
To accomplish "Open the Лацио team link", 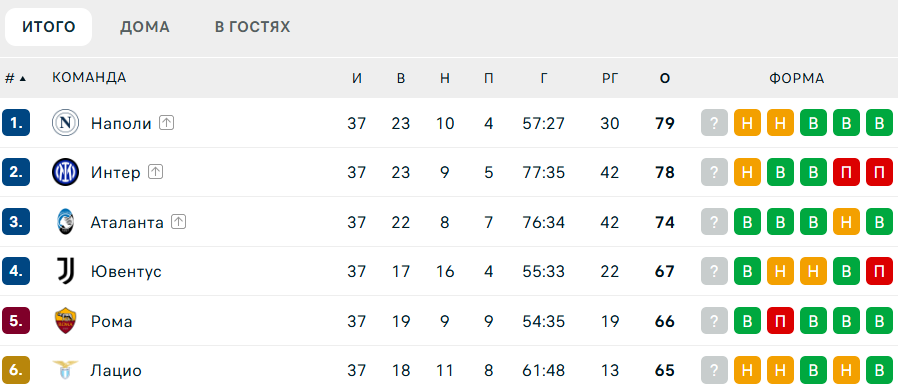I will (116, 370).
